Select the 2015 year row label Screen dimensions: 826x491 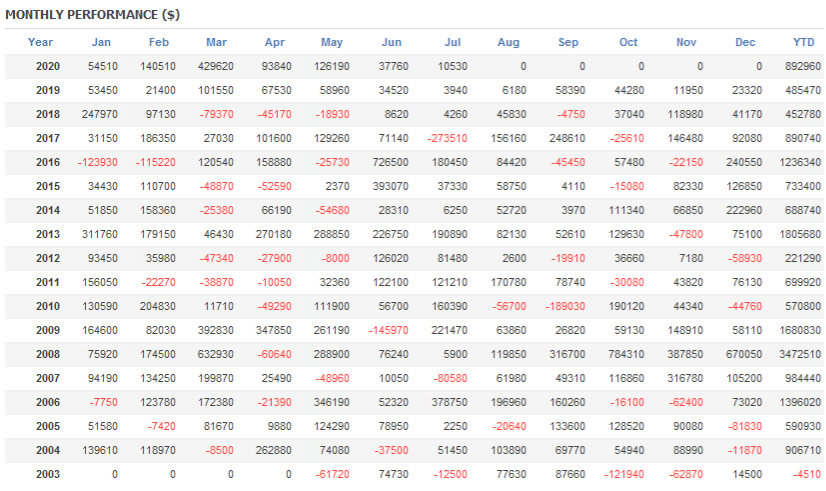[x=48, y=186]
